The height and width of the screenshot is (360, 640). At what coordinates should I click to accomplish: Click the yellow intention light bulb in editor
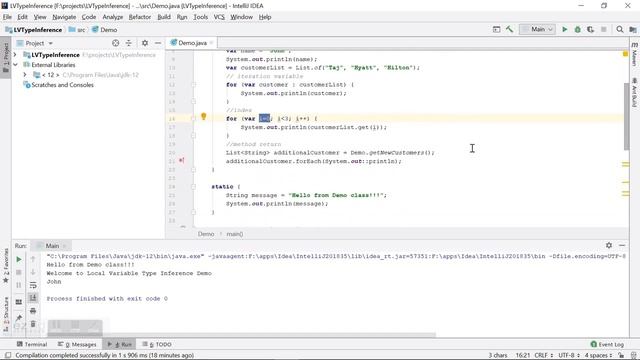click(x=204, y=117)
